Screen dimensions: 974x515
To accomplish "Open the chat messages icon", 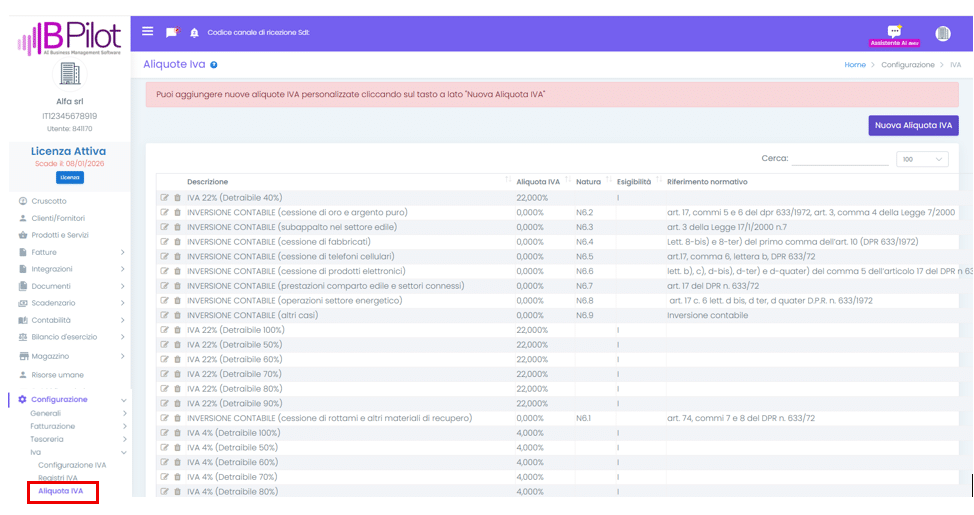I will click(172, 32).
